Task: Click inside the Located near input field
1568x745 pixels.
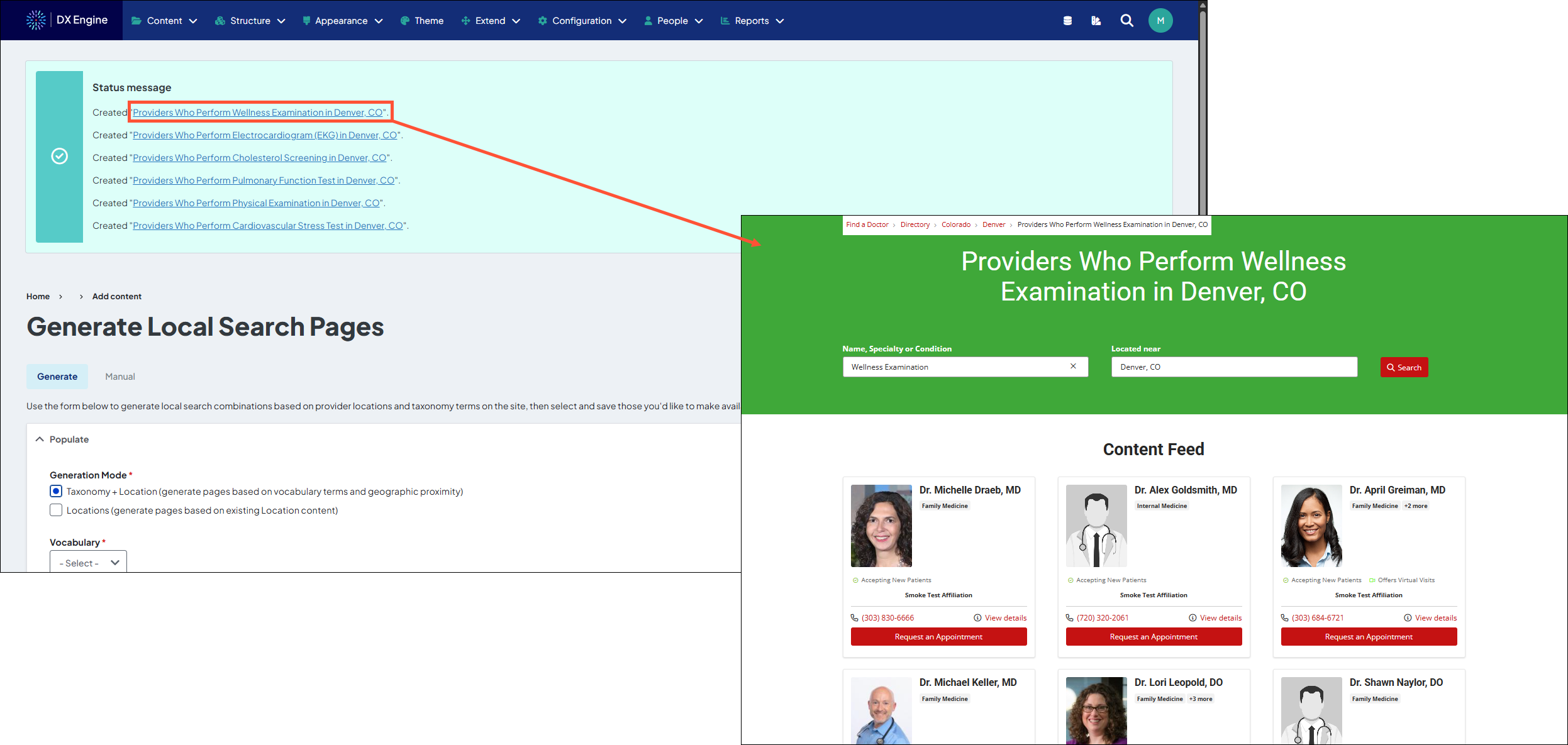Action: [1233, 367]
